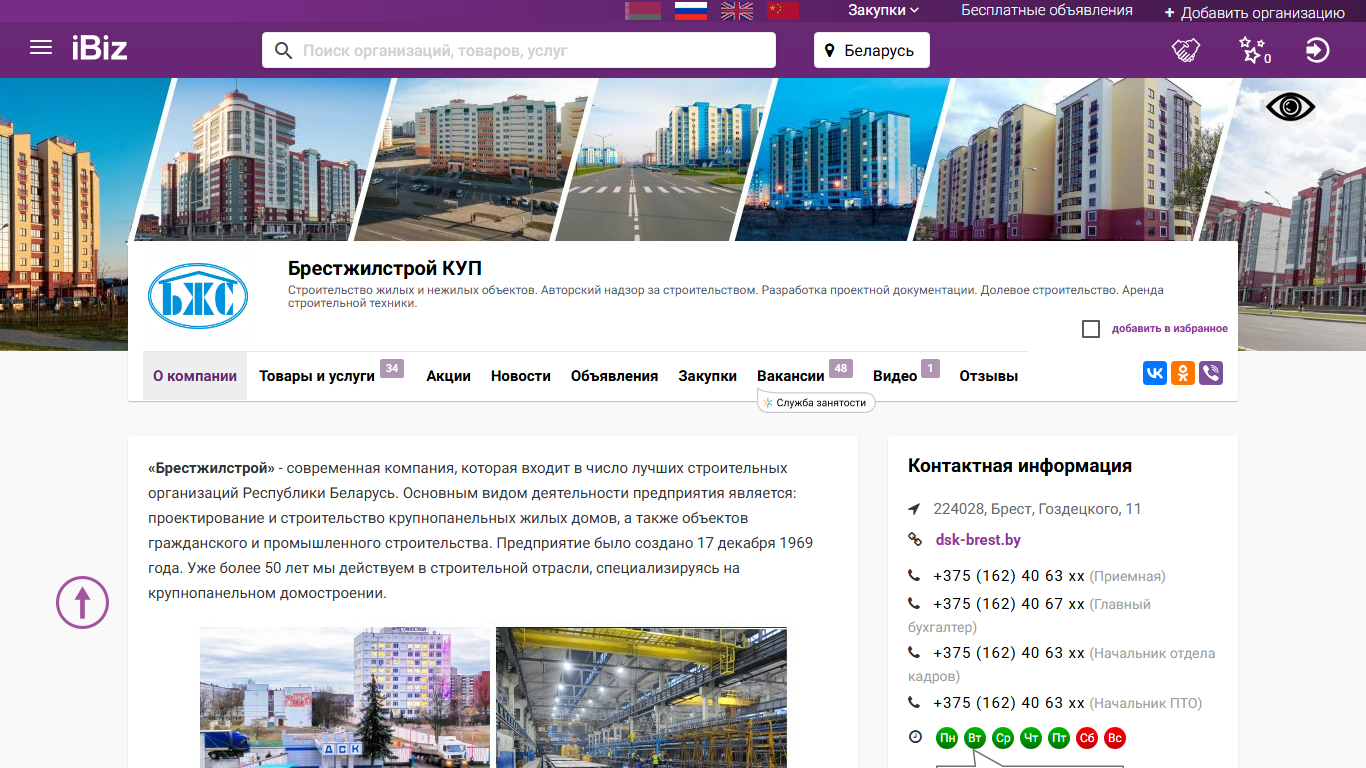The width and height of the screenshot is (1366, 768).
Task: Select the Russian flag language
Action: 691,11
